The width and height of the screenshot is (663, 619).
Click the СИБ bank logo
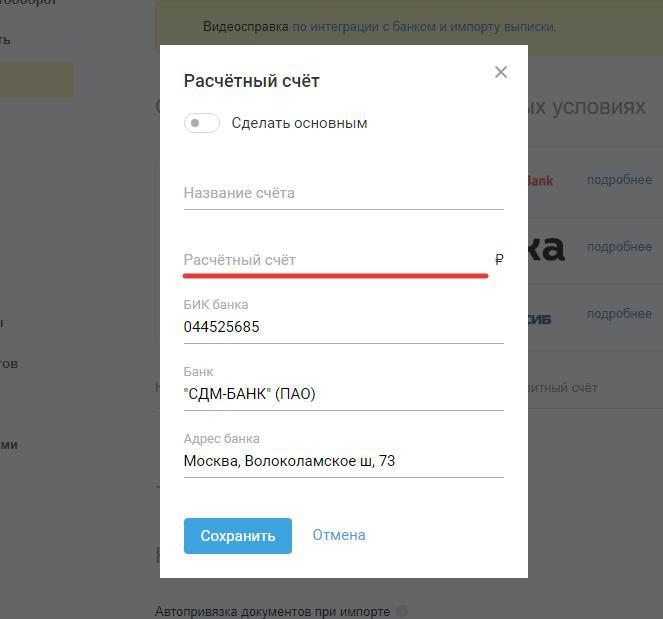pyautogui.click(x=540, y=319)
